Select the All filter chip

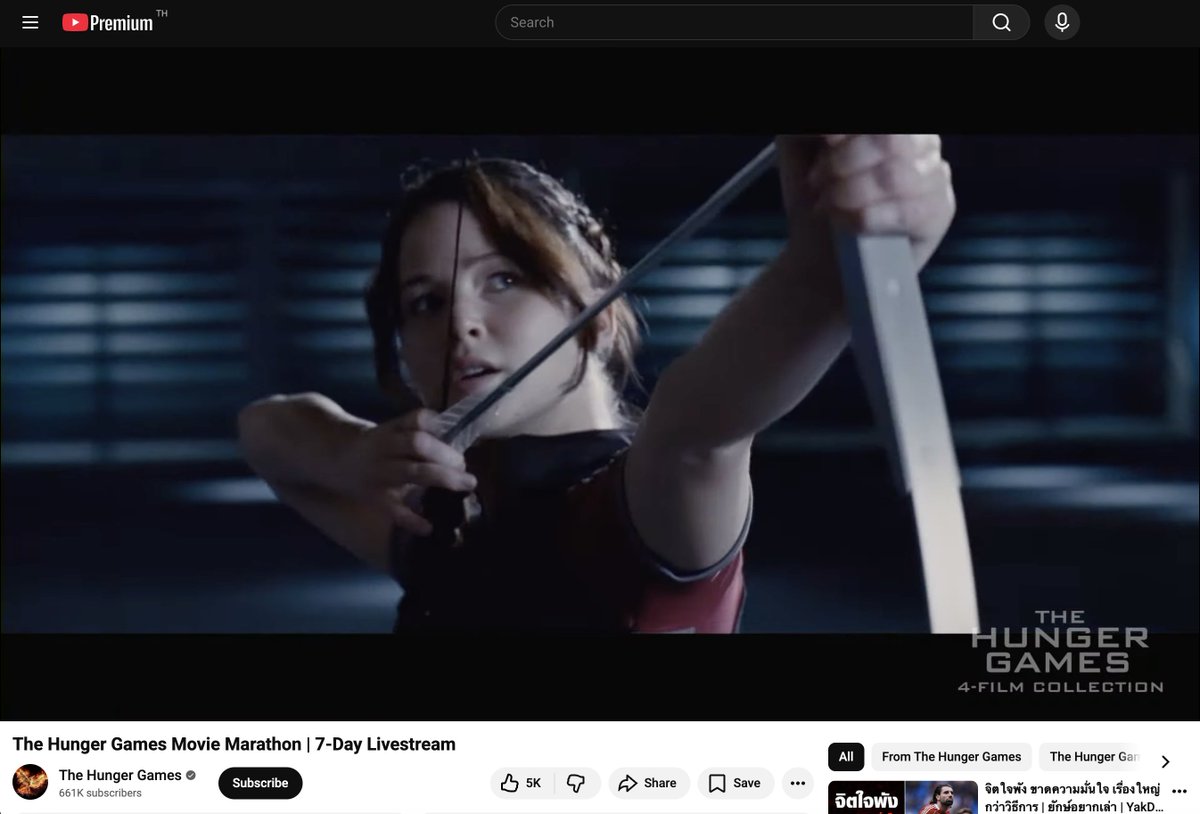[846, 757]
